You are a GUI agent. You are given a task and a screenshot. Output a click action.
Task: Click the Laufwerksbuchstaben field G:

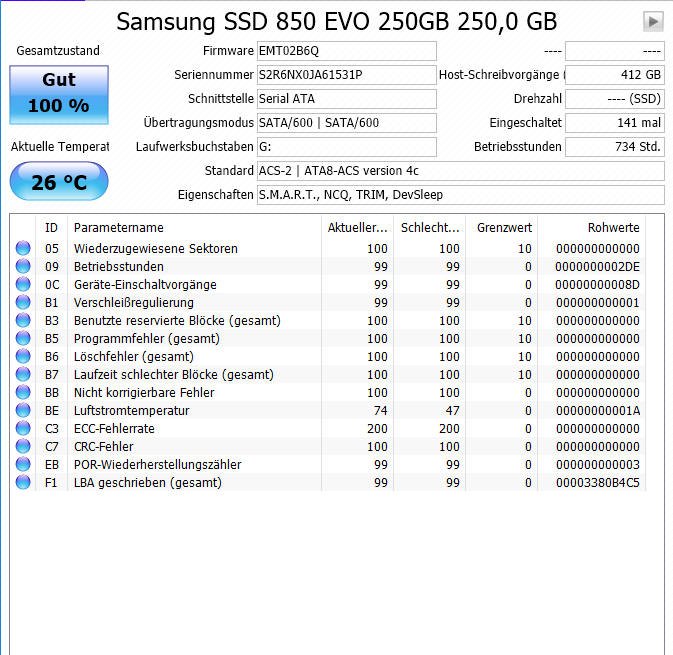347,147
